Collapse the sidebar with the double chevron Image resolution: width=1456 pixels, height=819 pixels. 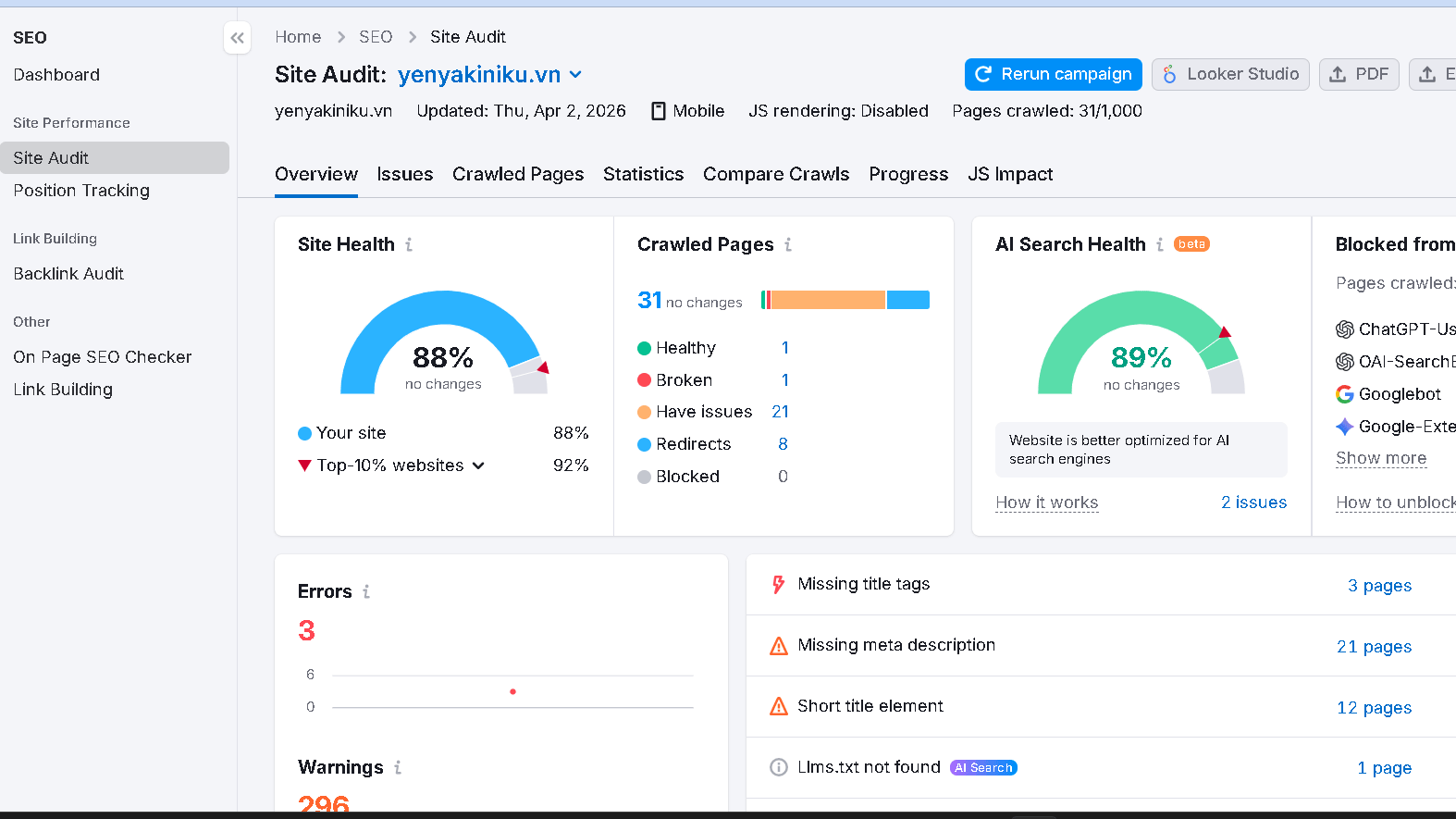coord(238,38)
